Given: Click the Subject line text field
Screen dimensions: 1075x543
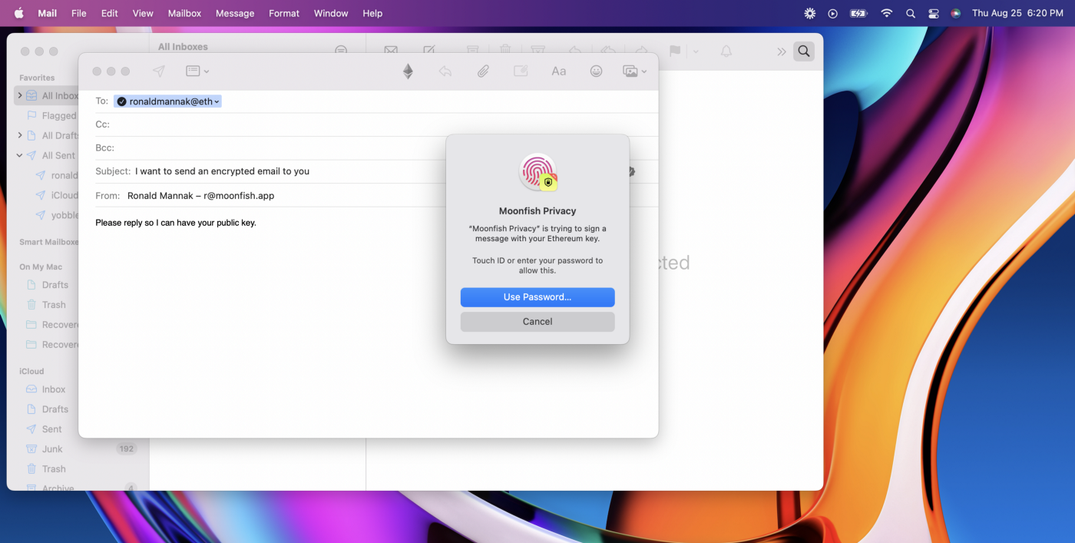Looking at the screenshot, I should (222, 171).
